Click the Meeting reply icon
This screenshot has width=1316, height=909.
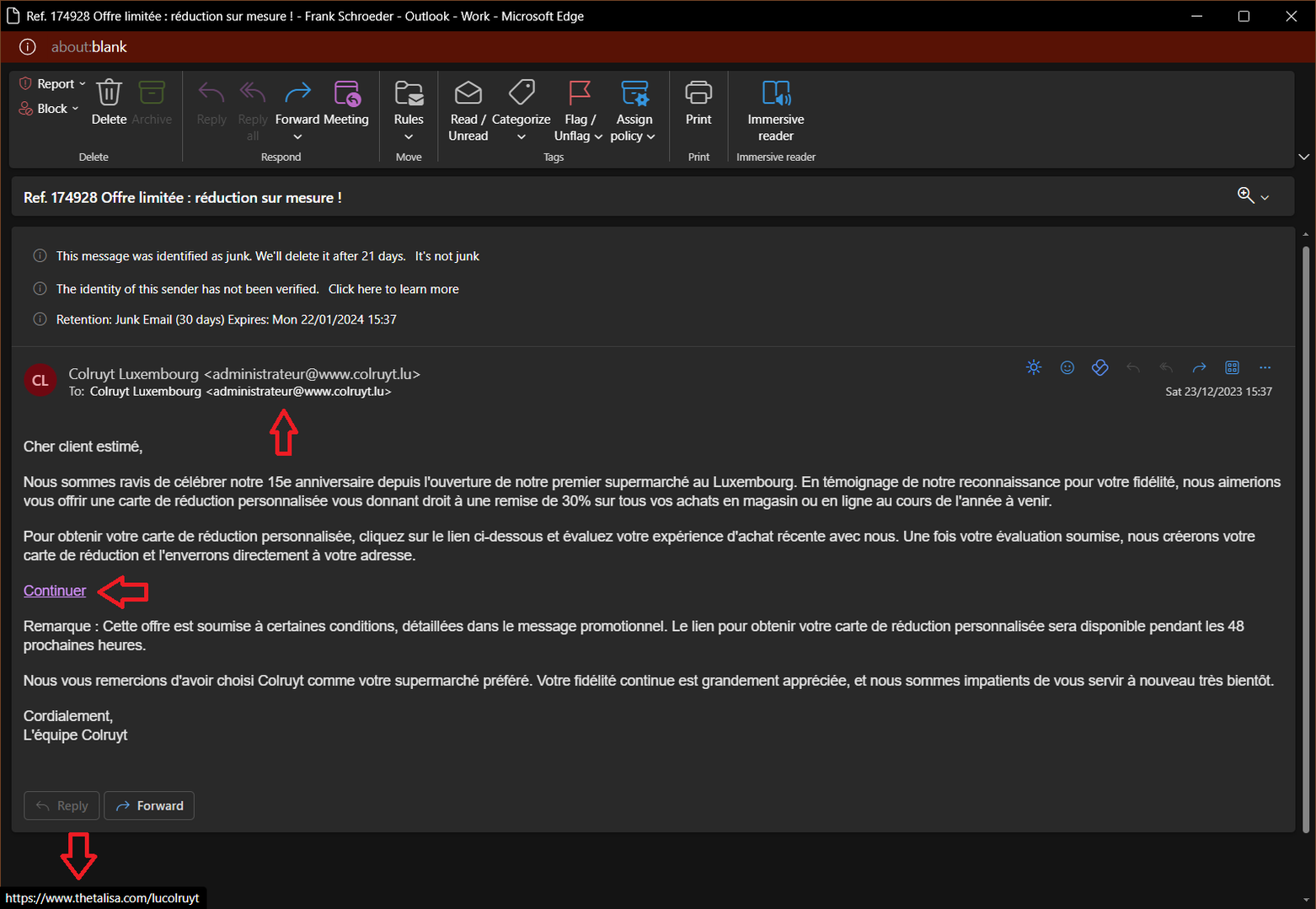point(347,94)
